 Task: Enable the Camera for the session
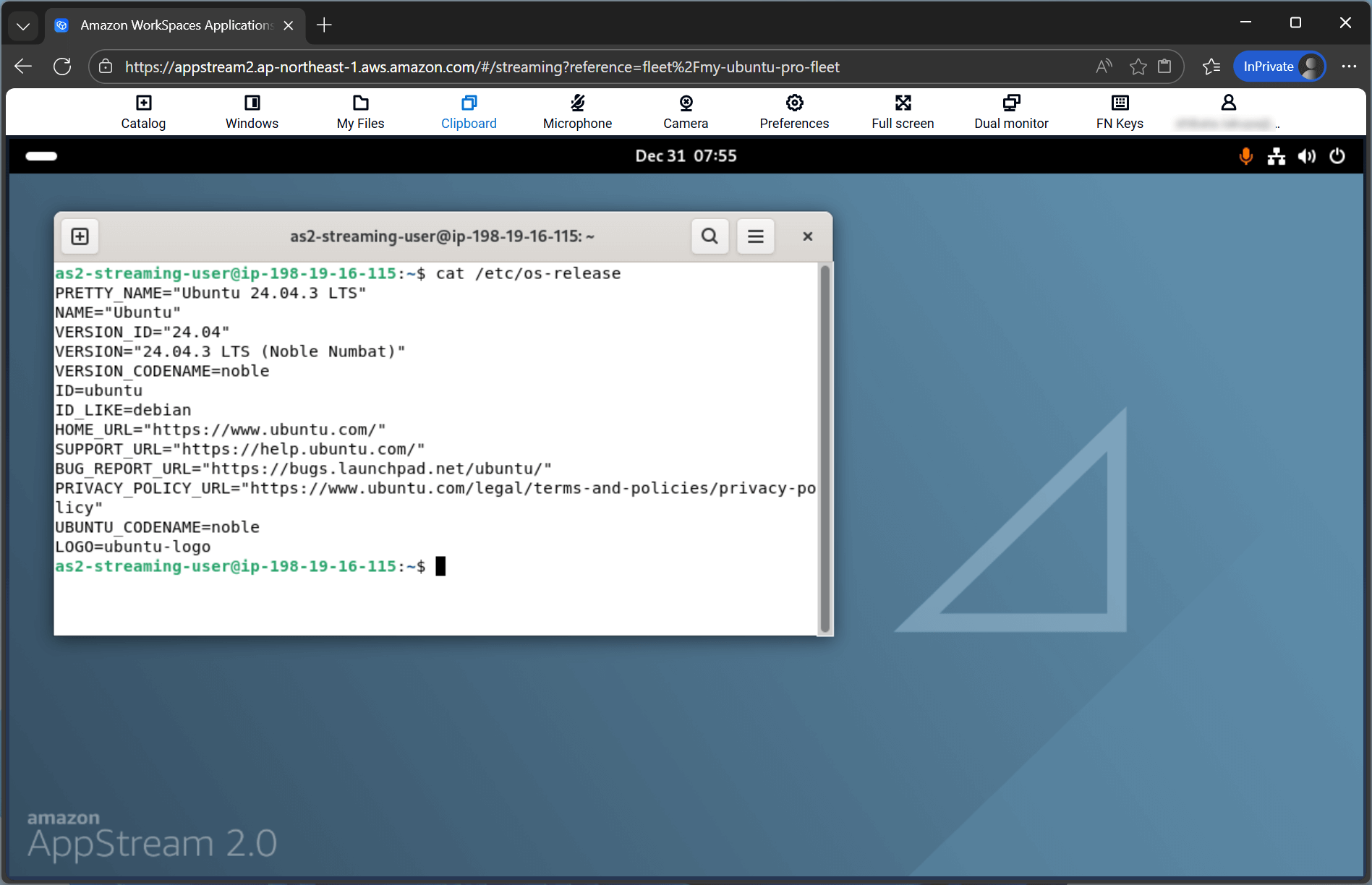pyautogui.click(x=685, y=111)
